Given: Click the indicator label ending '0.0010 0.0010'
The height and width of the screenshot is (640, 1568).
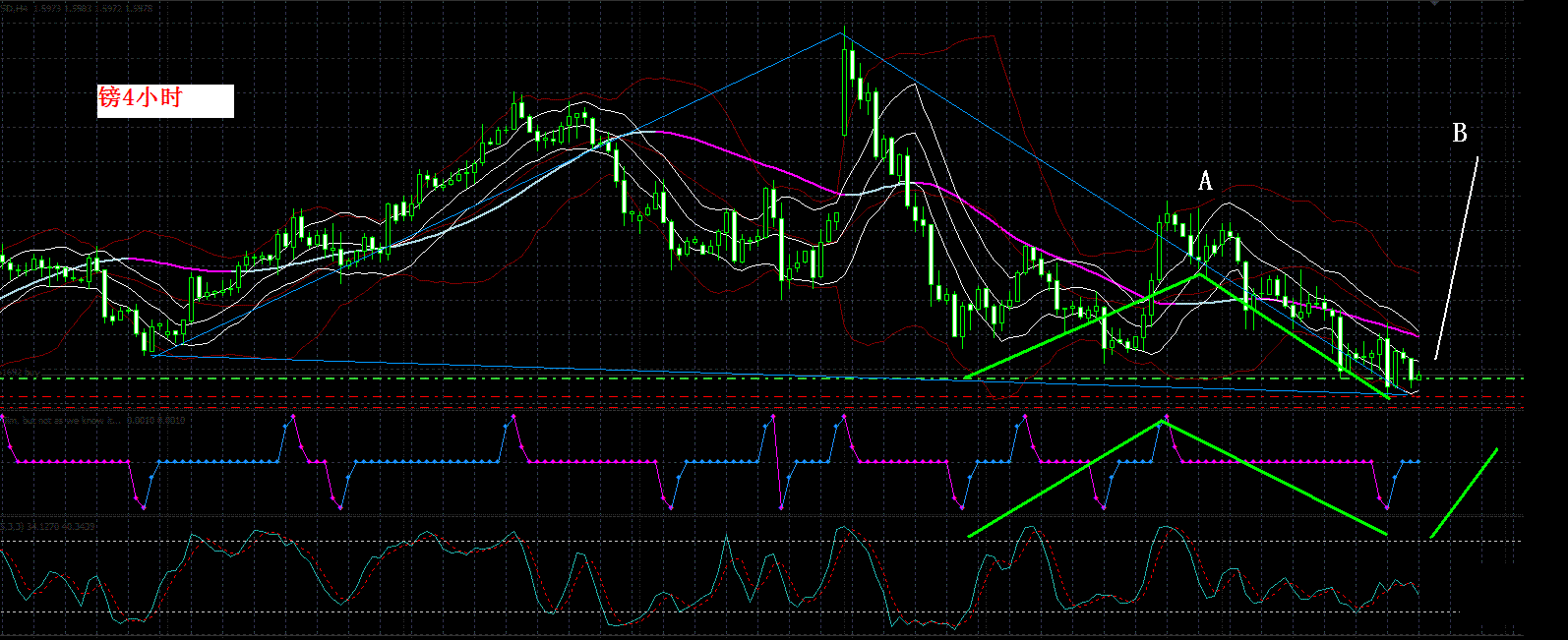Looking at the screenshot, I should coord(93,420).
